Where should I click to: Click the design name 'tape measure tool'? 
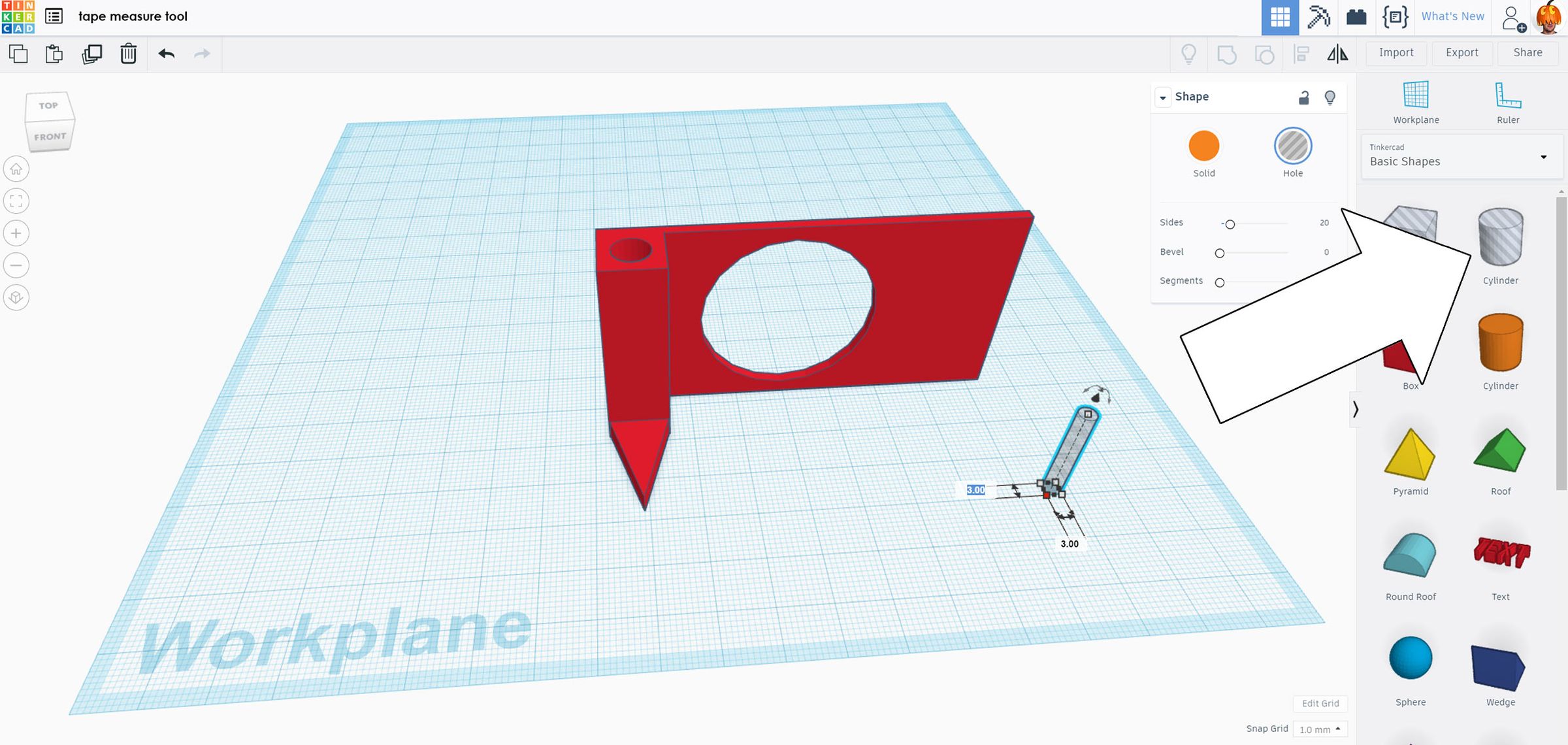[133, 16]
